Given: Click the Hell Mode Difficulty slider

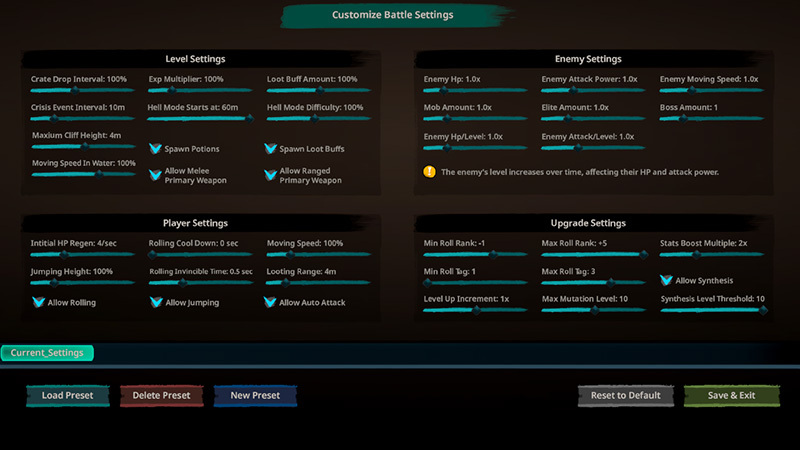Looking at the screenshot, I should pos(318,119).
